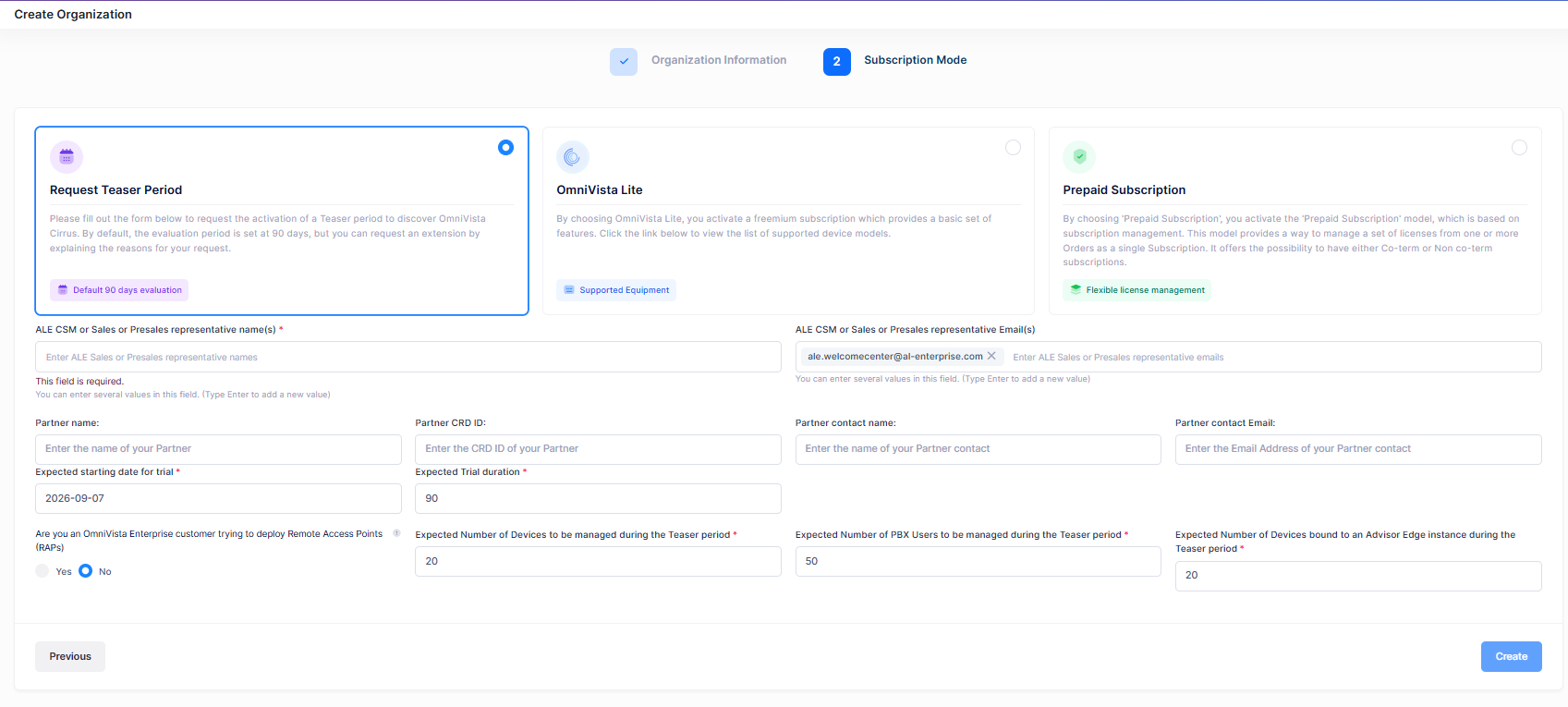
Task: Remove the ale.welcomecenter email tag
Action: [x=991, y=356]
